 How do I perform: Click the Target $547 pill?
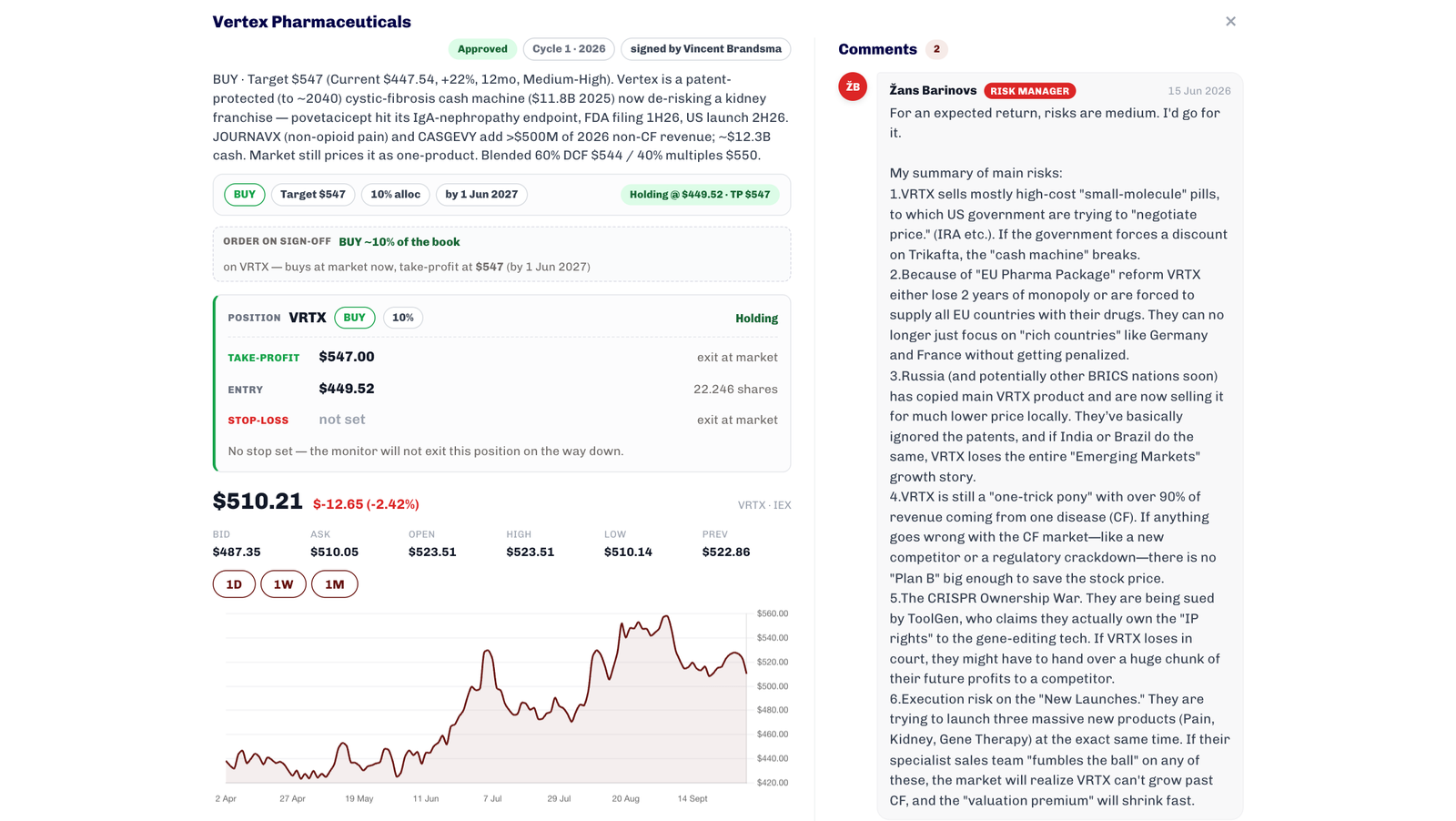[313, 195]
